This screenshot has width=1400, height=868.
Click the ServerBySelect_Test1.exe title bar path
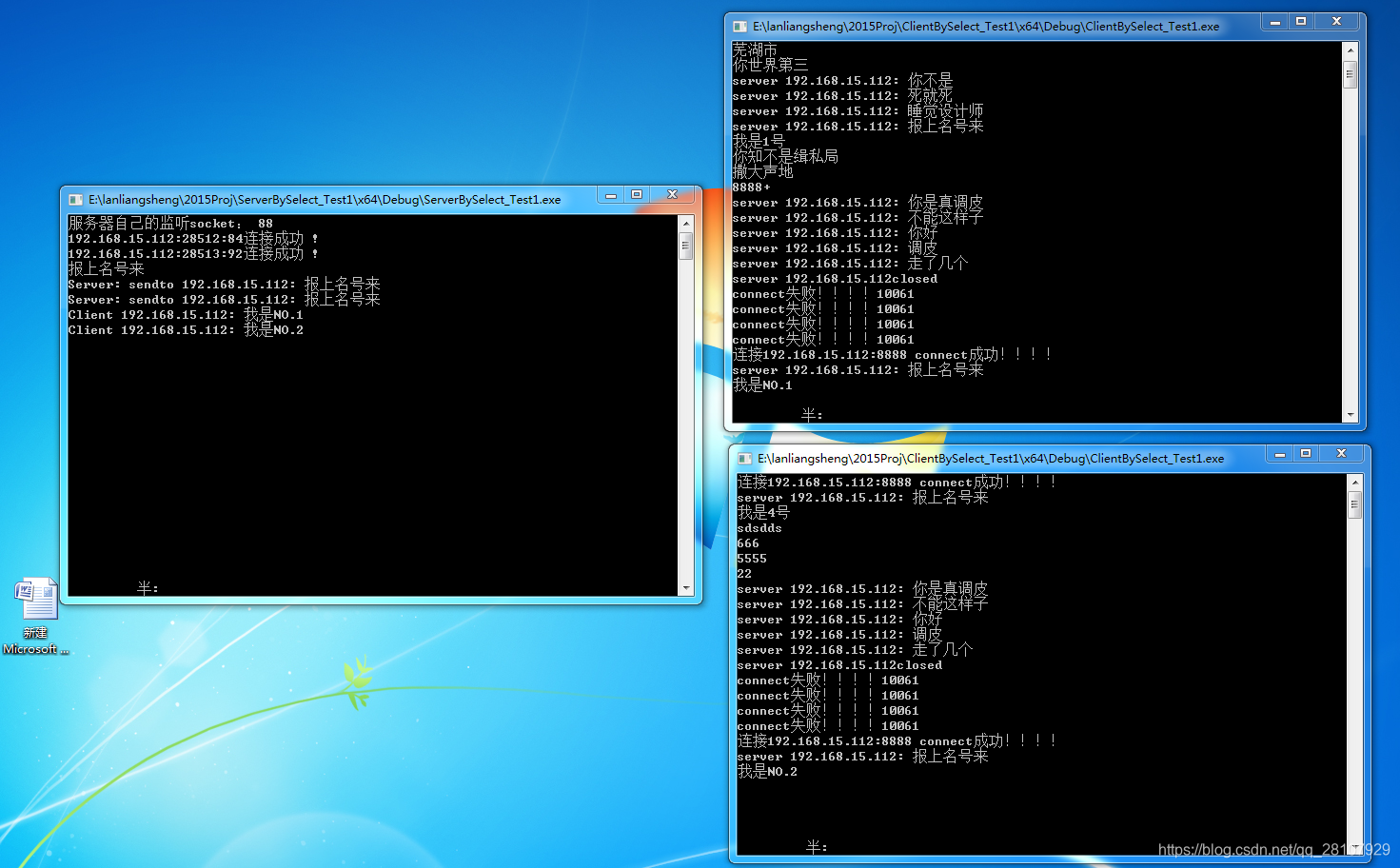coord(325,200)
